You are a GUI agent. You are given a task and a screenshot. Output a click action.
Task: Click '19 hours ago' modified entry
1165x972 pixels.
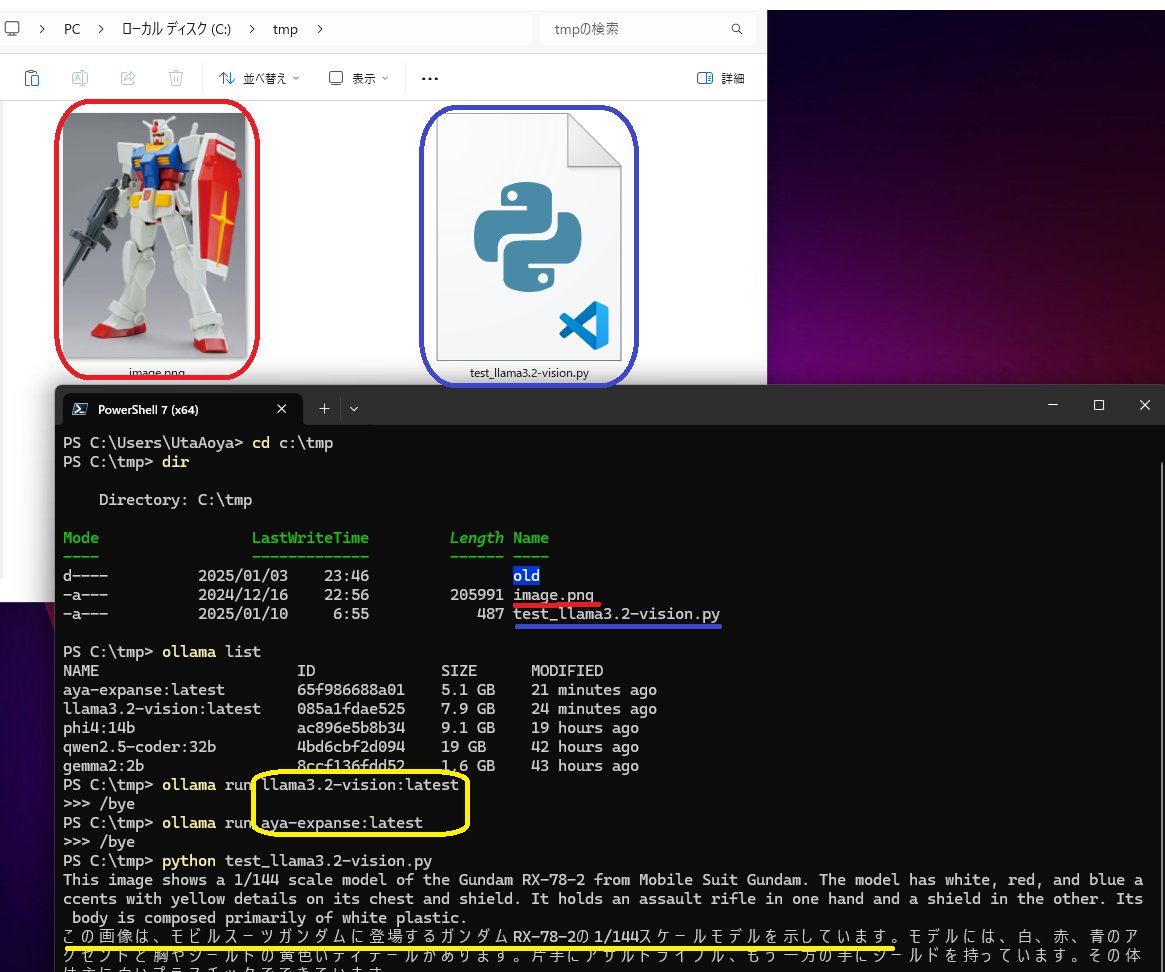pyautogui.click(x=585, y=728)
